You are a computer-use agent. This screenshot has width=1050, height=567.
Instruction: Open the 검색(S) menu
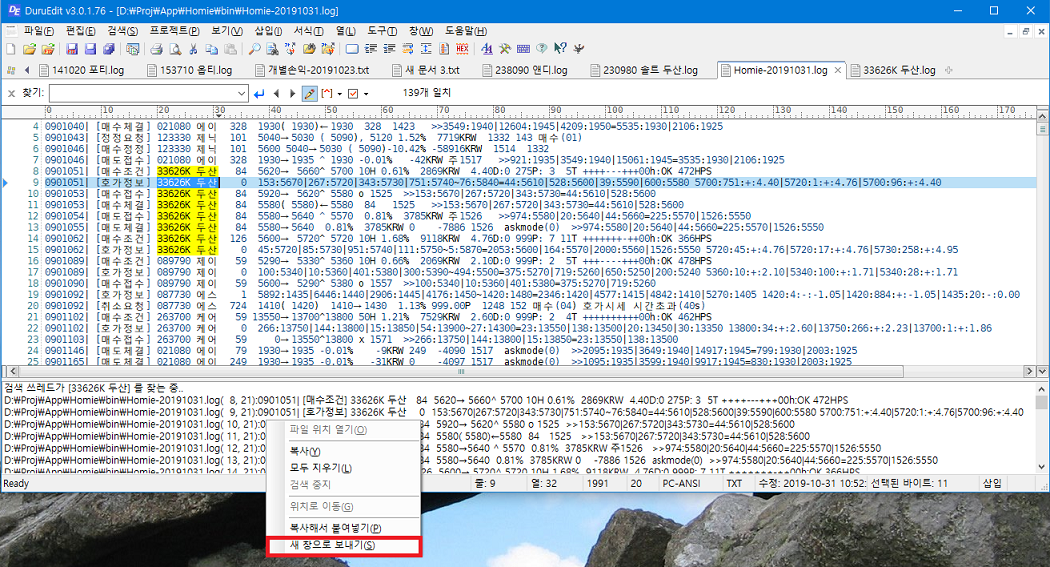(x=123, y=31)
